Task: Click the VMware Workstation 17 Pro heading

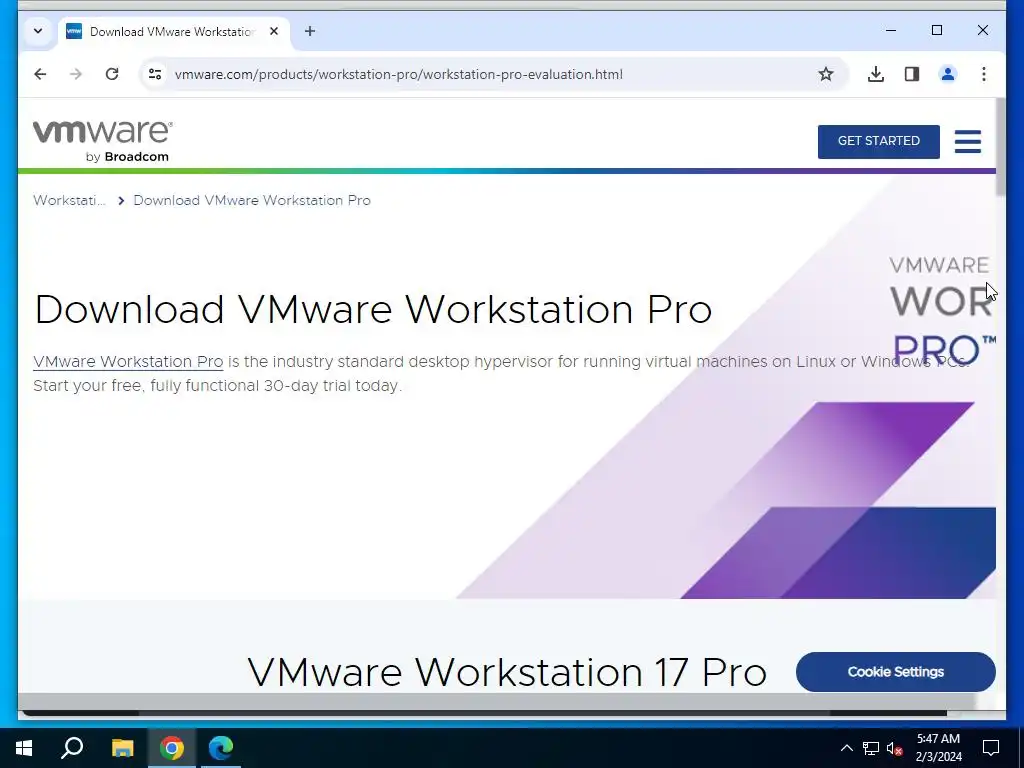Action: pos(507,672)
